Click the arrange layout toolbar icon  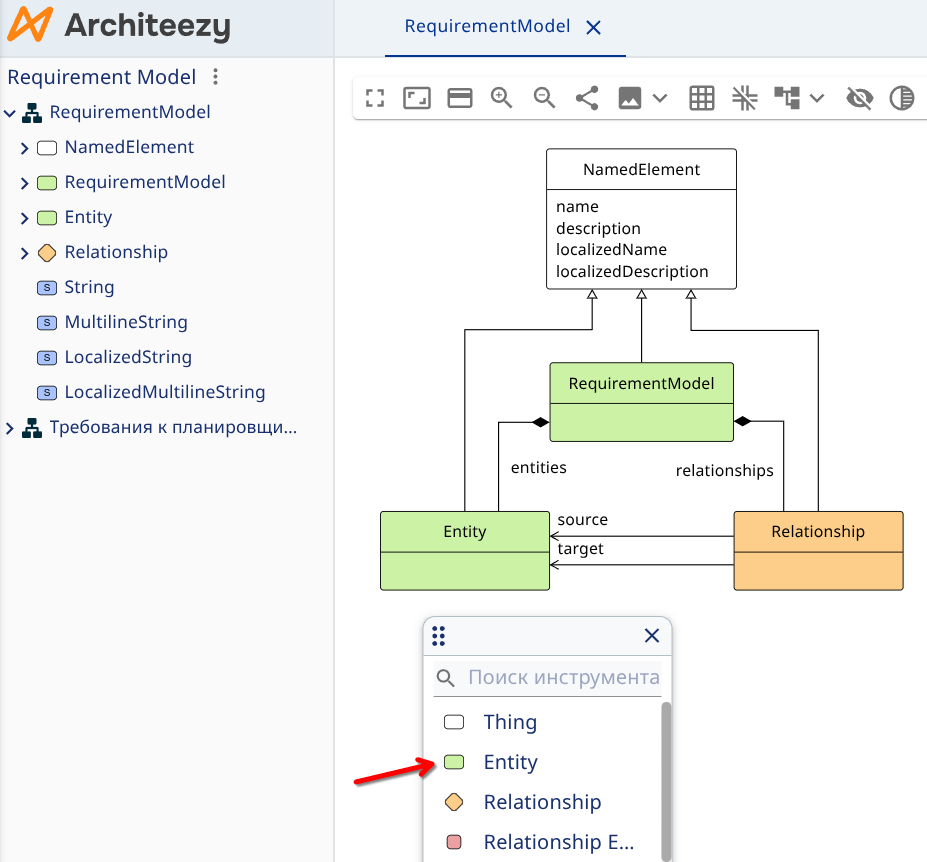[x=788, y=98]
